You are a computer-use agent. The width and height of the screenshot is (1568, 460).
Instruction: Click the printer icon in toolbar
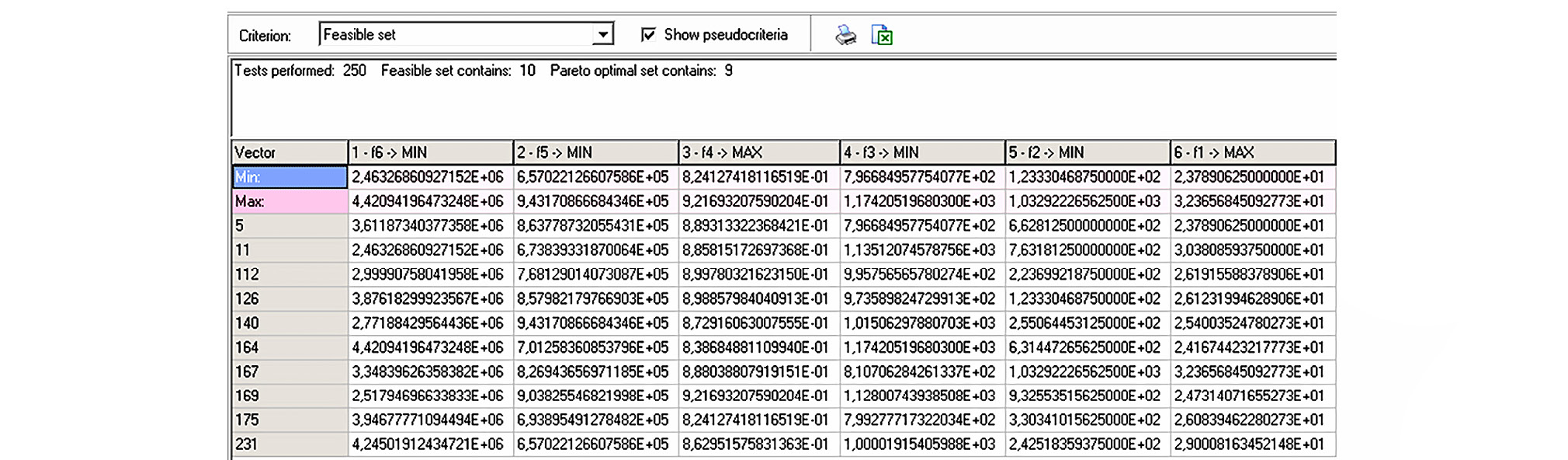click(845, 35)
